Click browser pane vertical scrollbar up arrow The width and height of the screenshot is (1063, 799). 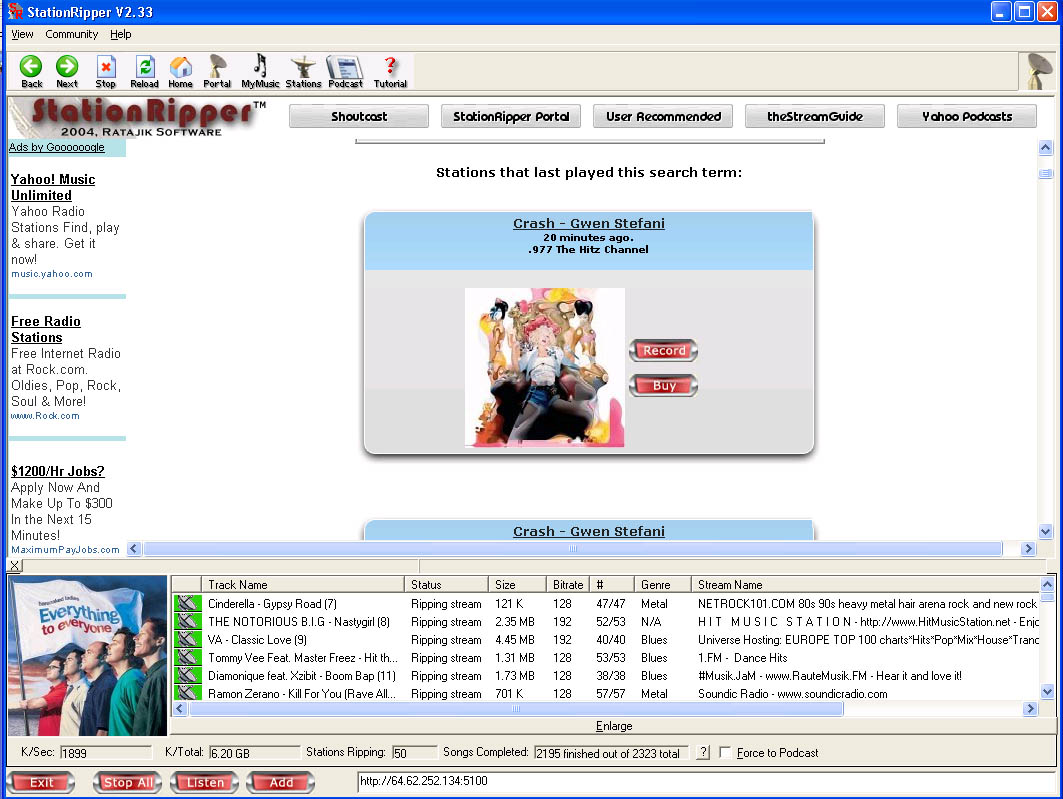pyautogui.click(x=1045, y=147)
